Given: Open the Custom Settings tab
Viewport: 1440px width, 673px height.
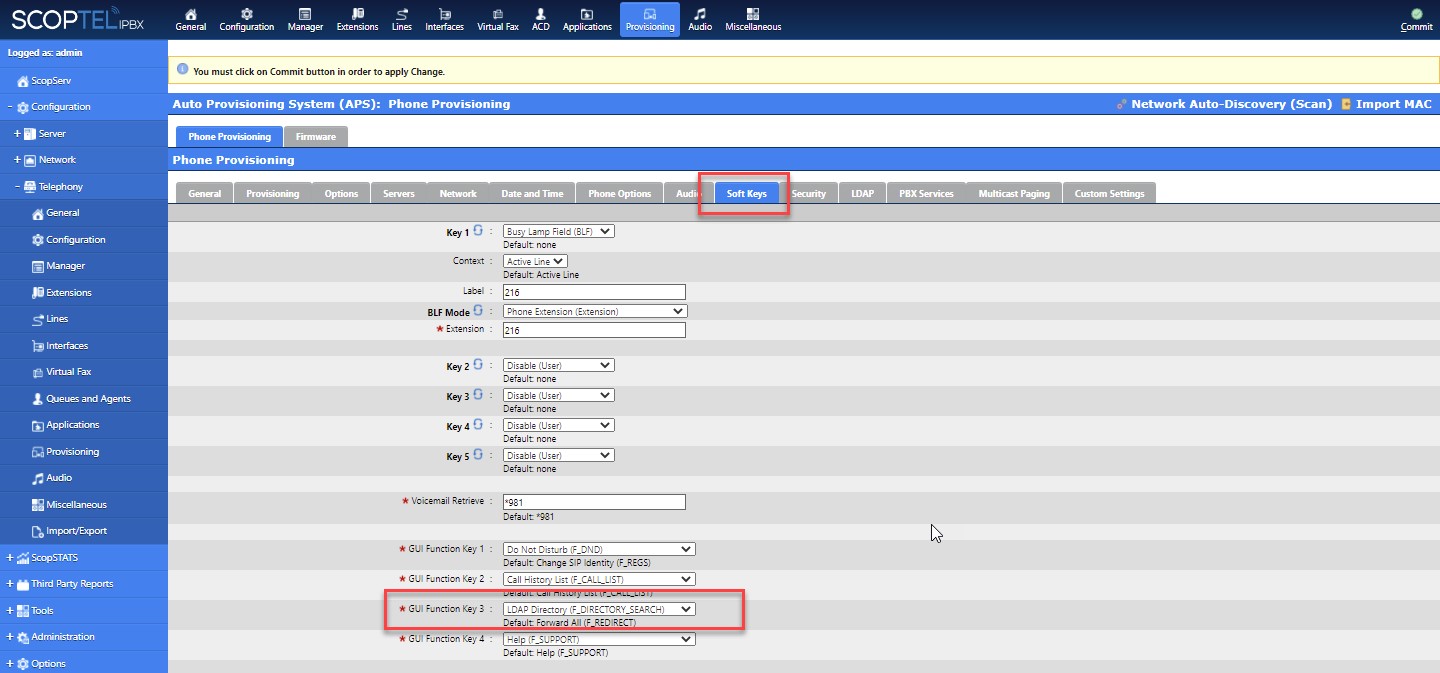Looking at the screenshot, I should click(x=1109, y=193).
